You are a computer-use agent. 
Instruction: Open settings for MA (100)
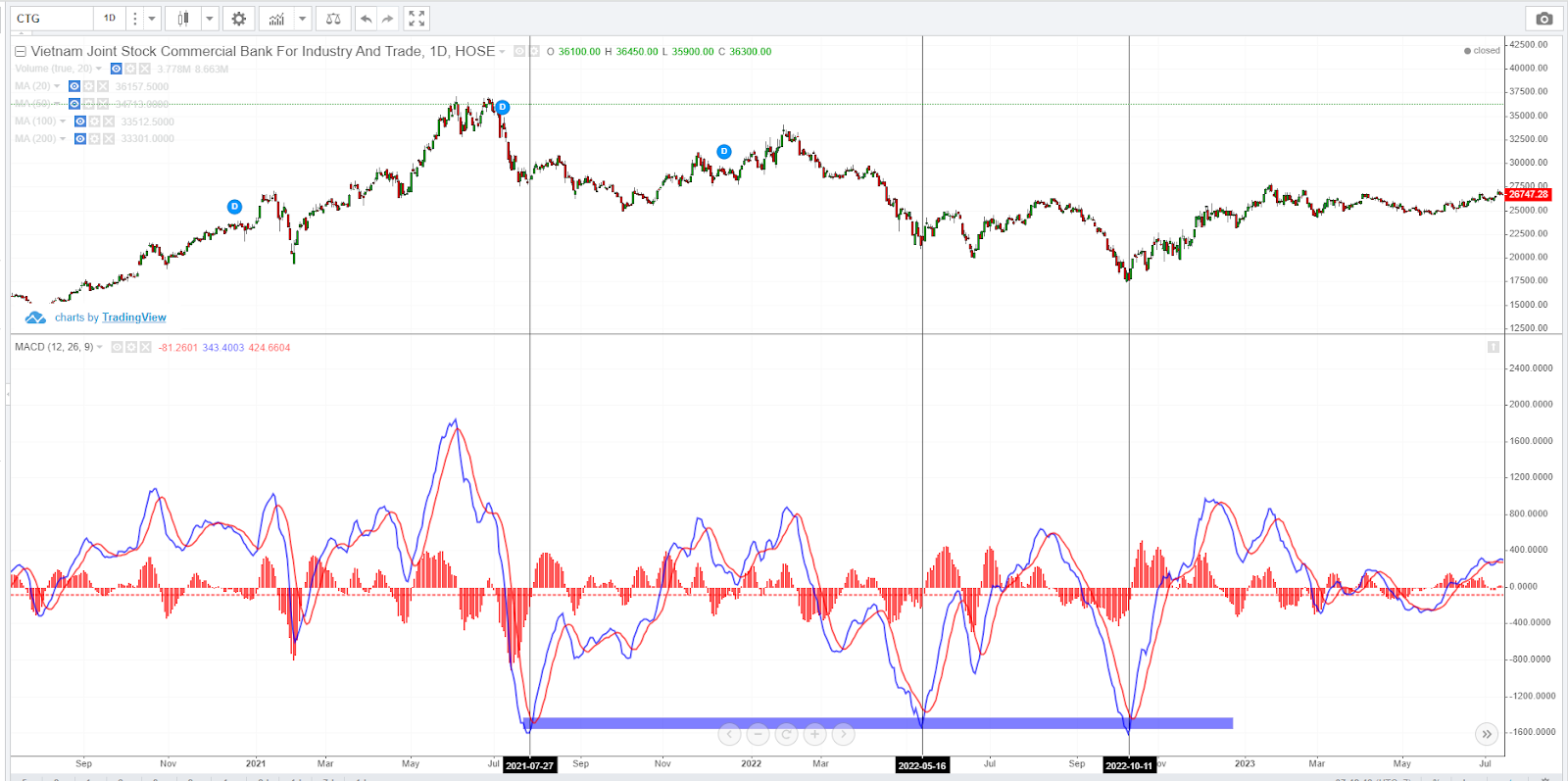pos(94,122)
